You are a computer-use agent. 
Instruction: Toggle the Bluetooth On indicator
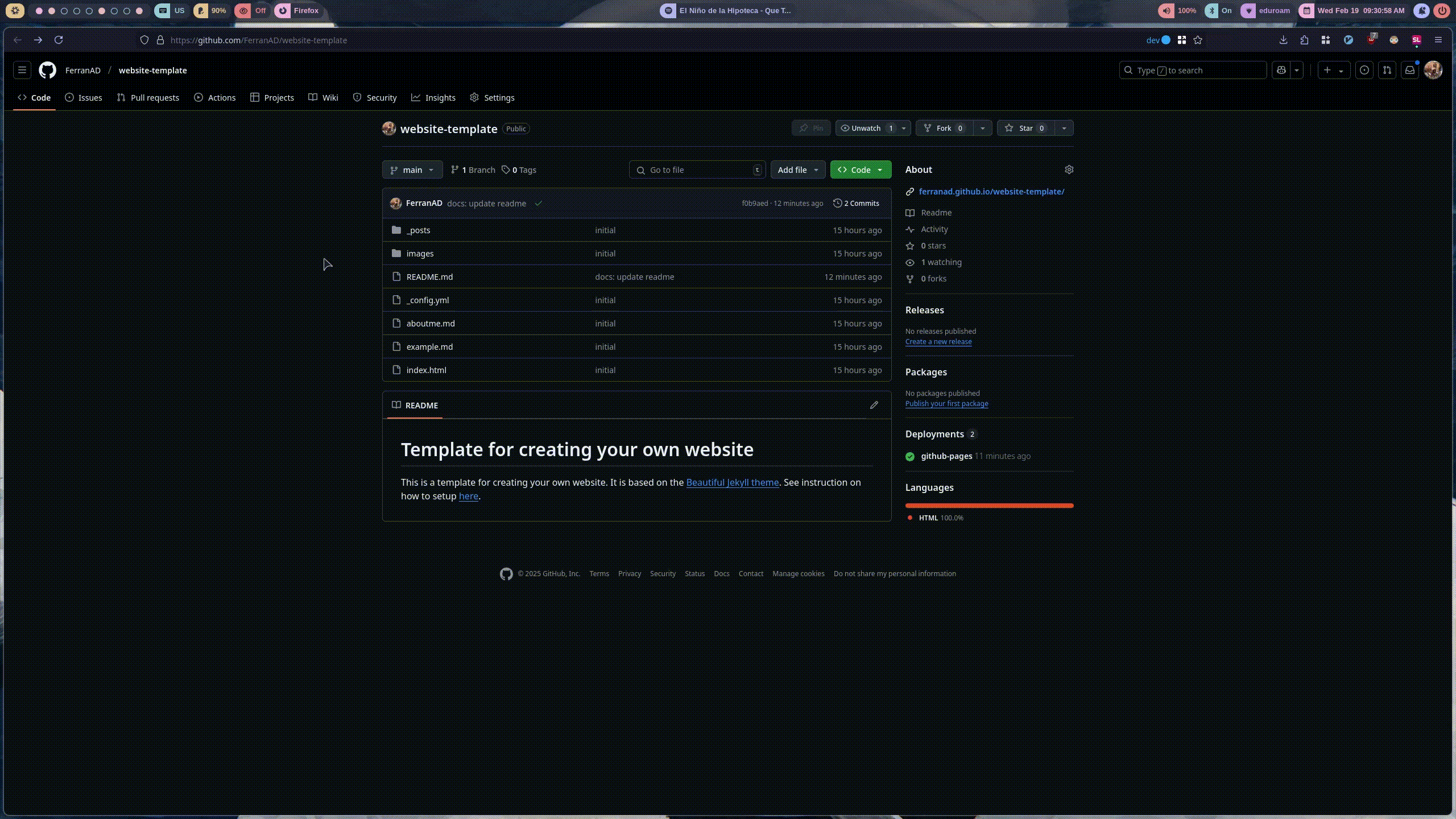coord(1220,10)
